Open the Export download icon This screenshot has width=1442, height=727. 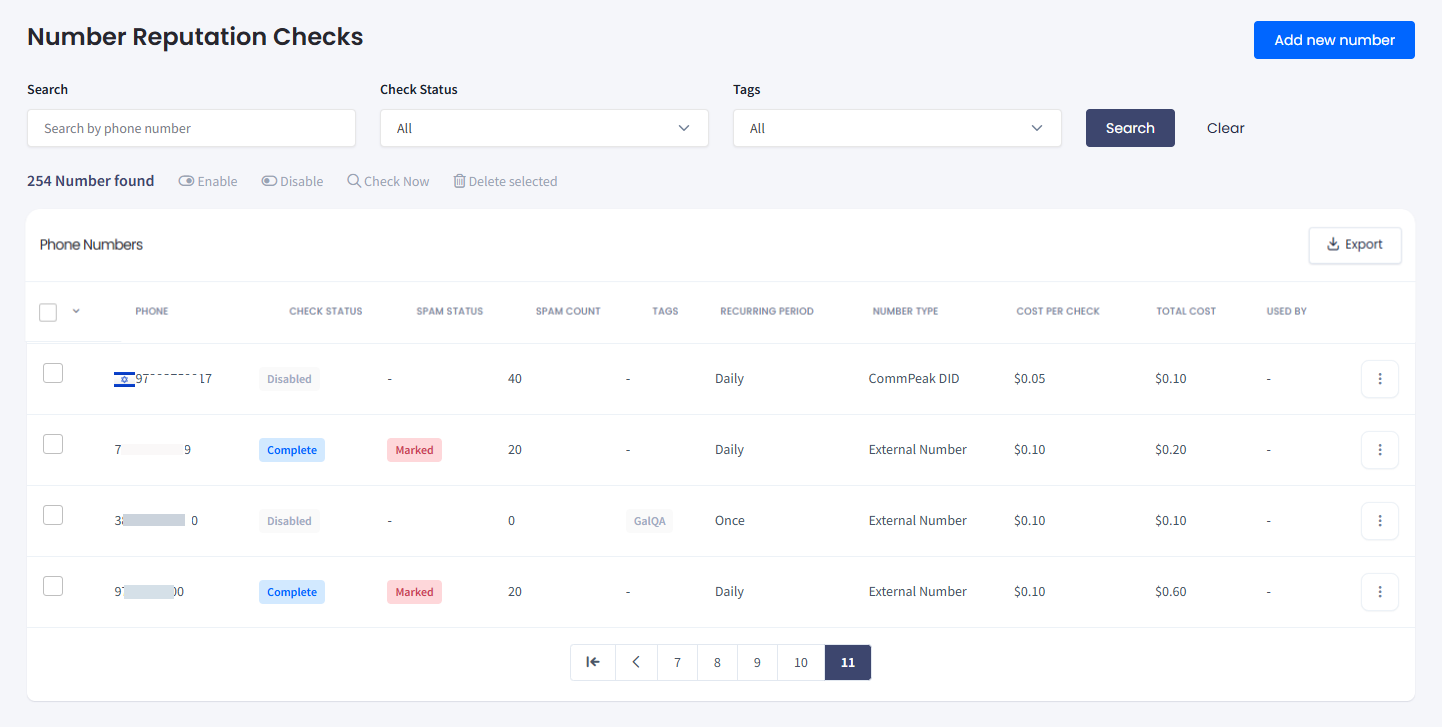(1333, 245)
